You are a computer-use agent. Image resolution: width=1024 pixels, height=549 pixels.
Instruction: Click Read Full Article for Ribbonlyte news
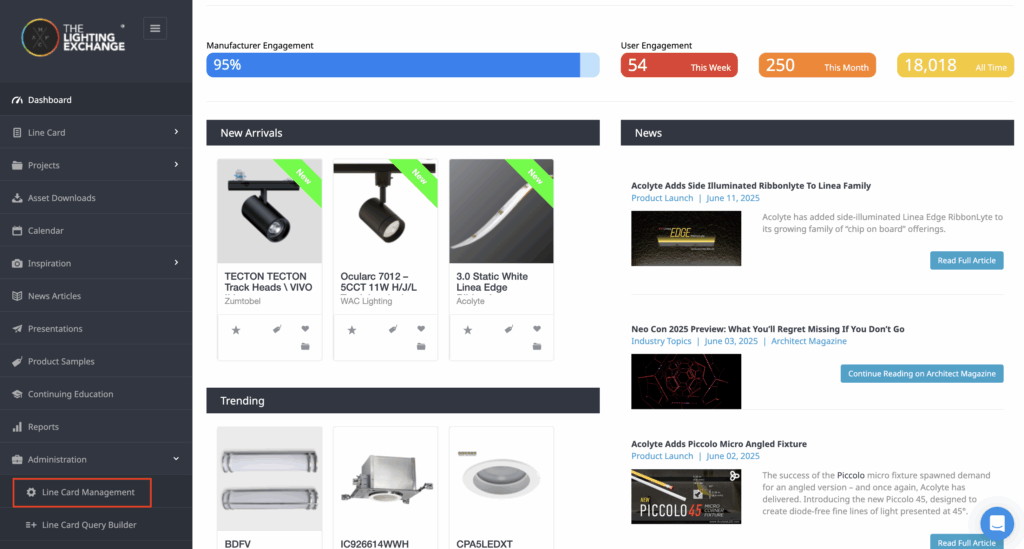966,260
